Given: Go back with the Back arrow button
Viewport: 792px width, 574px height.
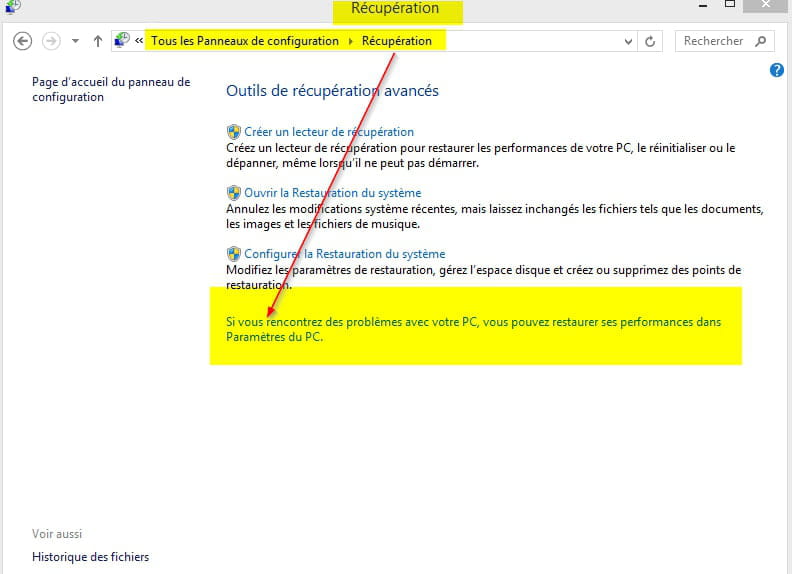Looking at the screenshot, I should click(x=22, y=41).
